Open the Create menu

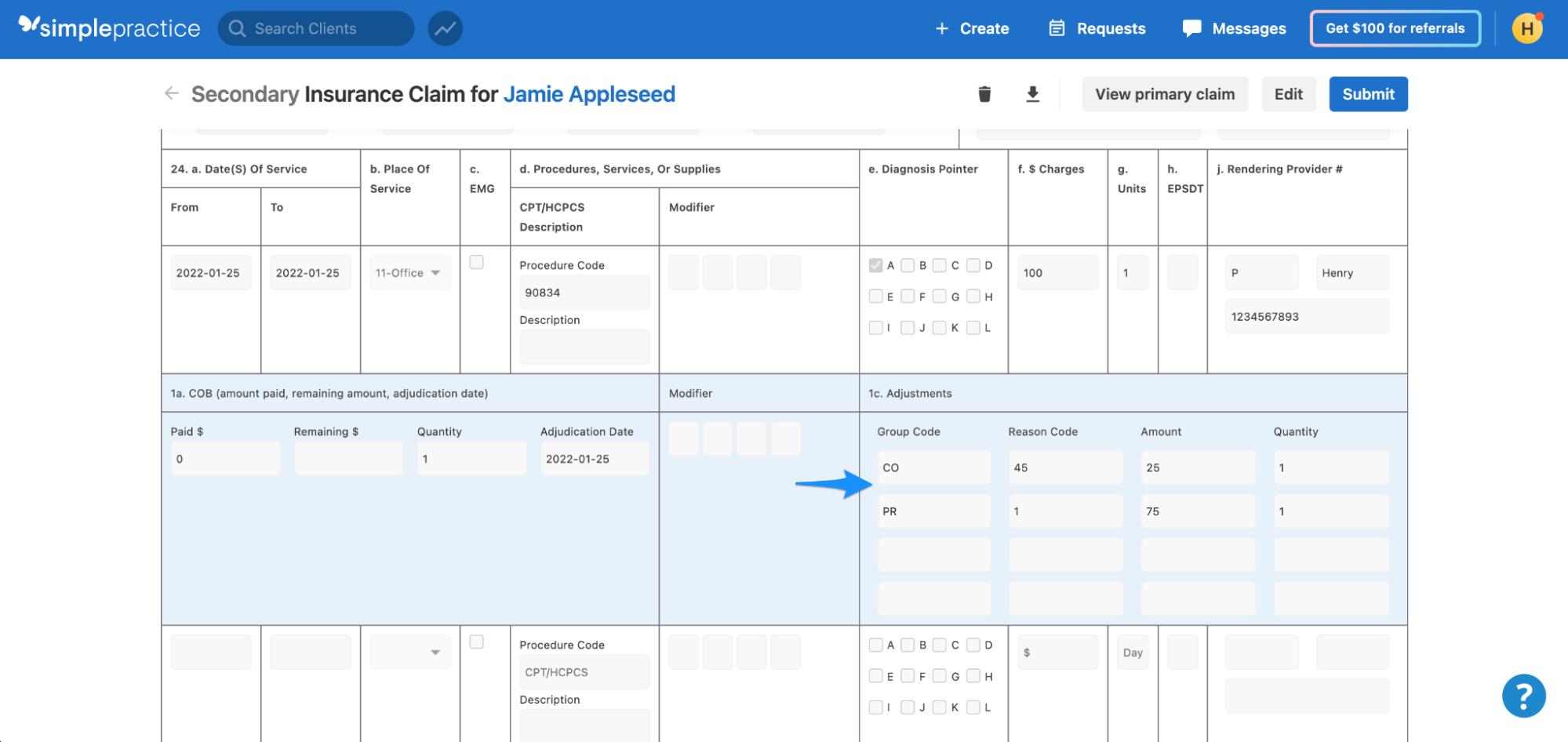[x=972, y=28]
